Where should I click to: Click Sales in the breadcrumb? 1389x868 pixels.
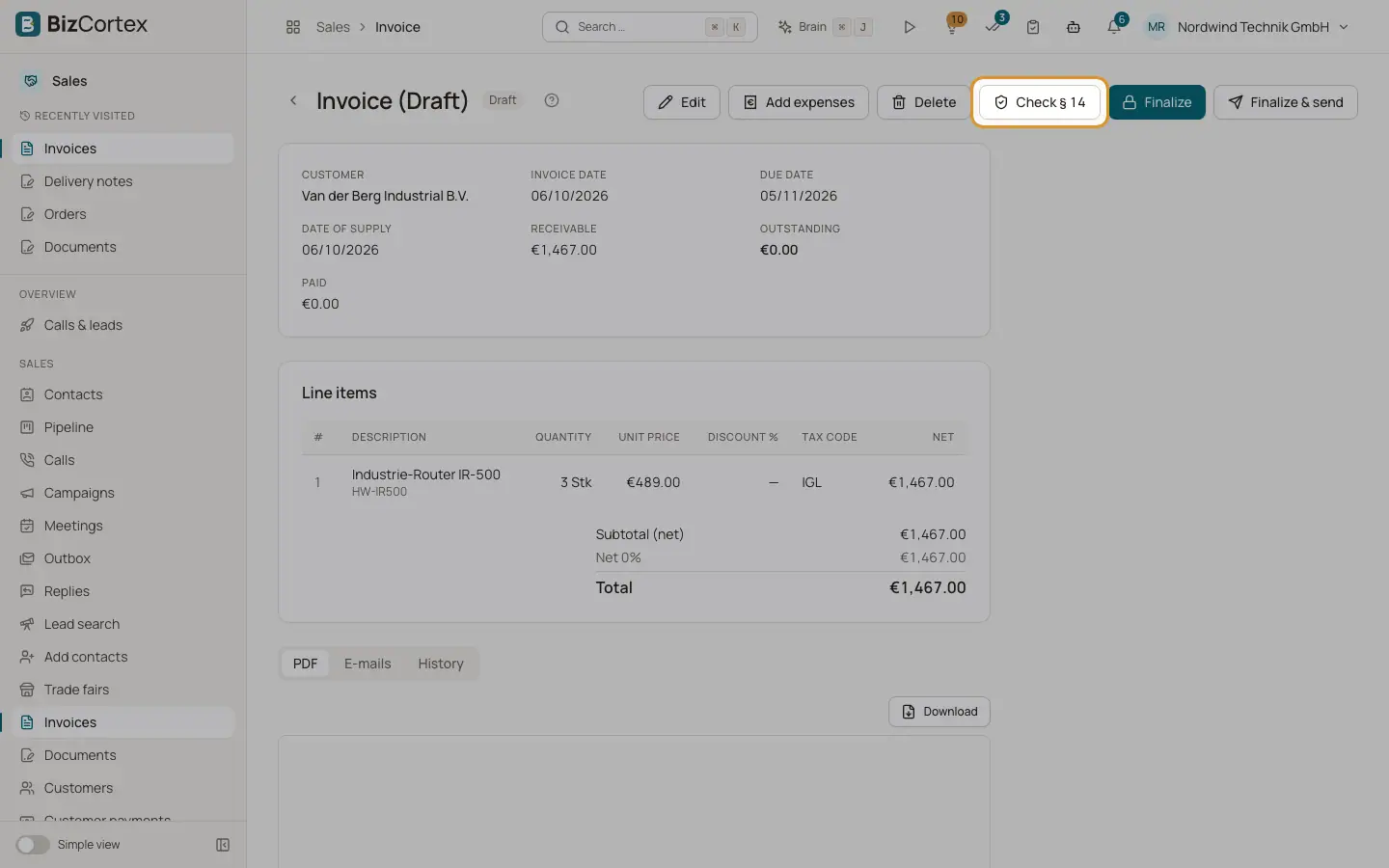[x=333, y=27]
